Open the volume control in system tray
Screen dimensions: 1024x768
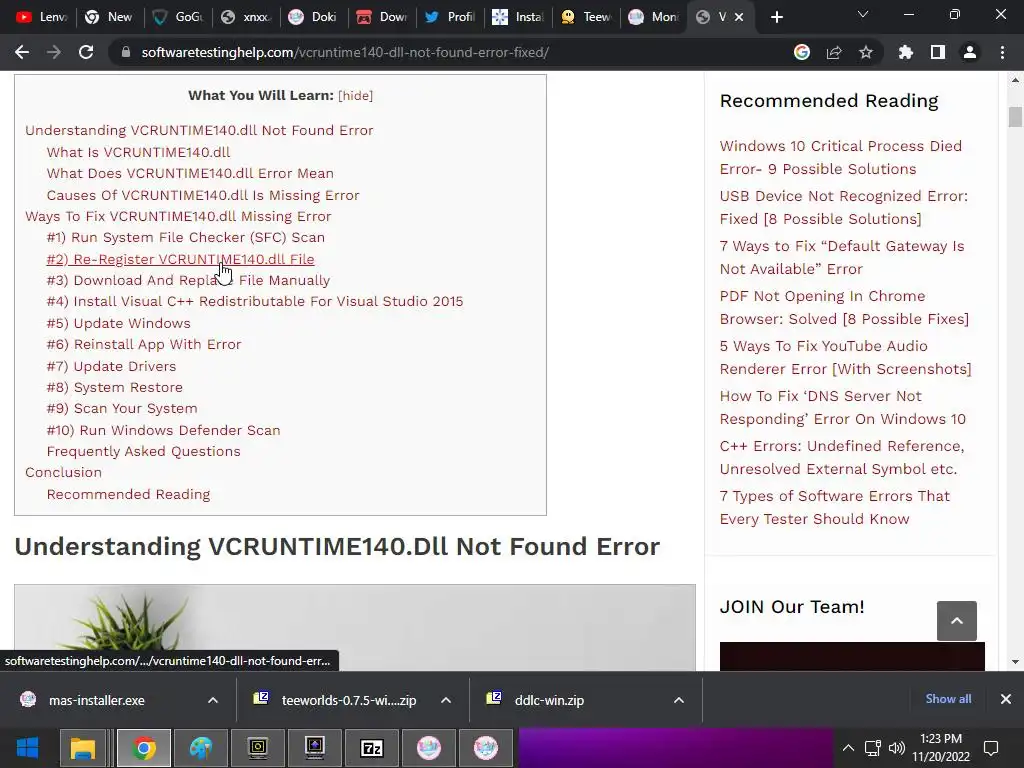pos(897,748)
